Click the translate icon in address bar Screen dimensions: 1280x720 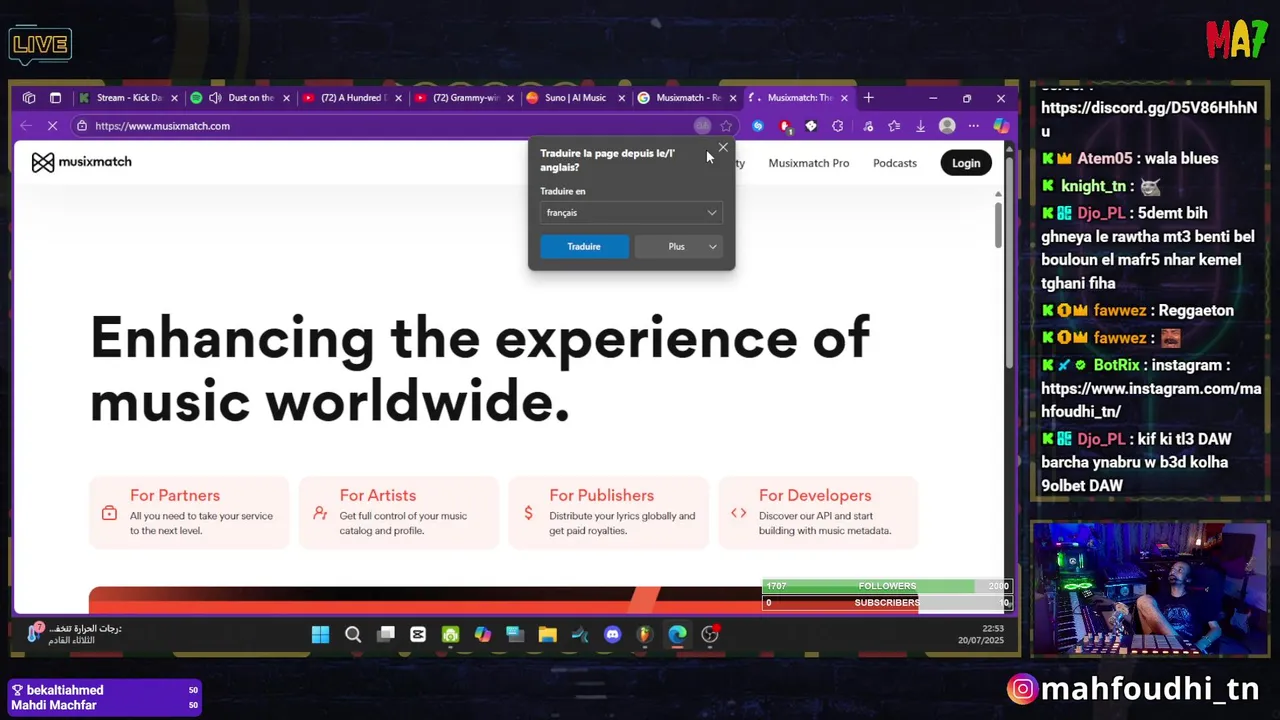click(702, 126)
